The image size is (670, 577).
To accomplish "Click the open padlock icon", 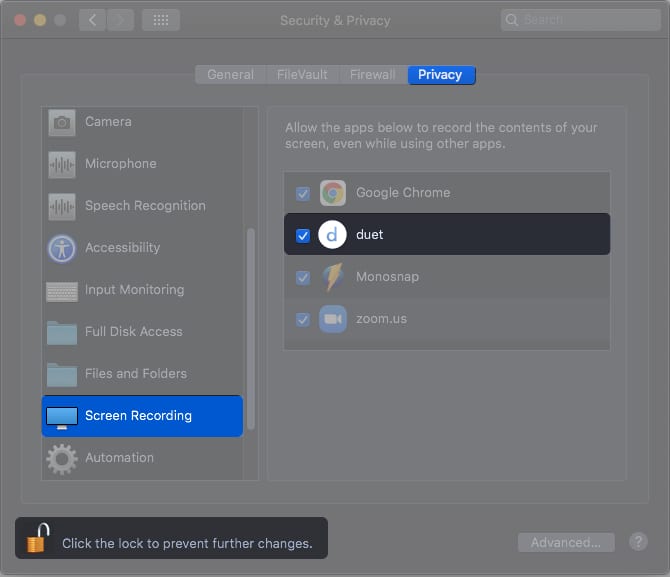I will 38,538.
